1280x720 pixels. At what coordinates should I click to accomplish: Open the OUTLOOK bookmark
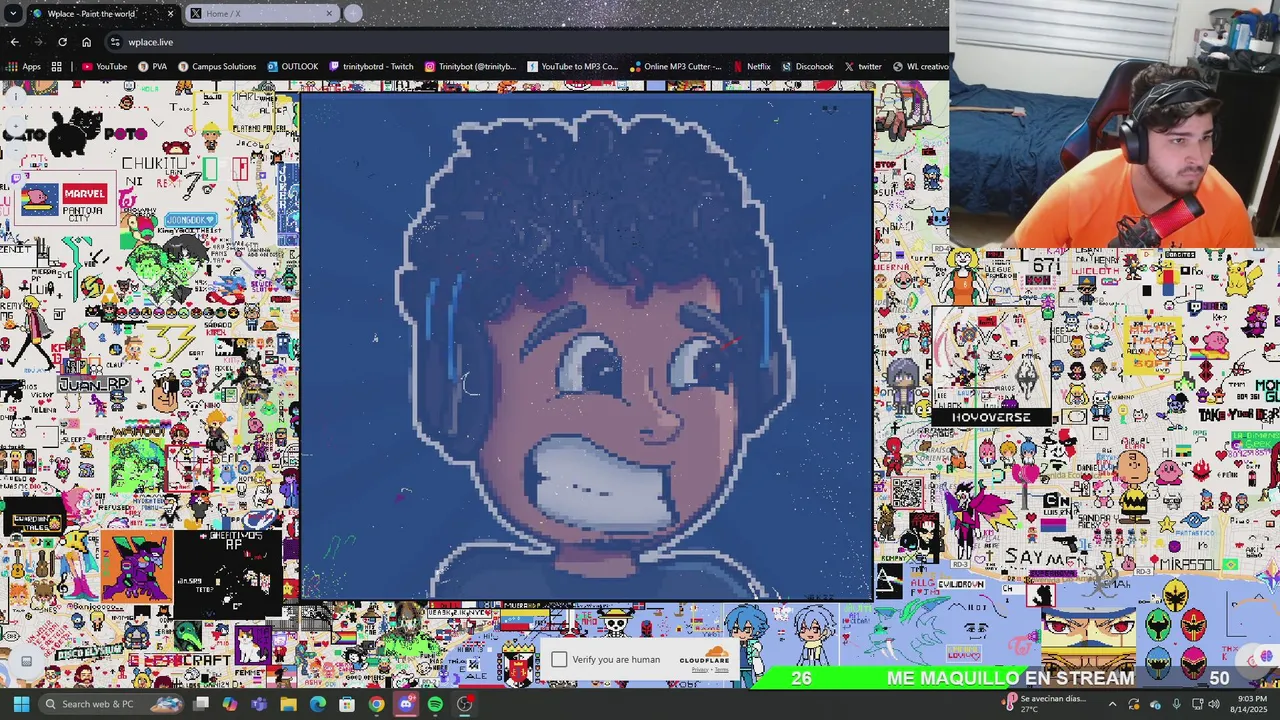[293, 67]
